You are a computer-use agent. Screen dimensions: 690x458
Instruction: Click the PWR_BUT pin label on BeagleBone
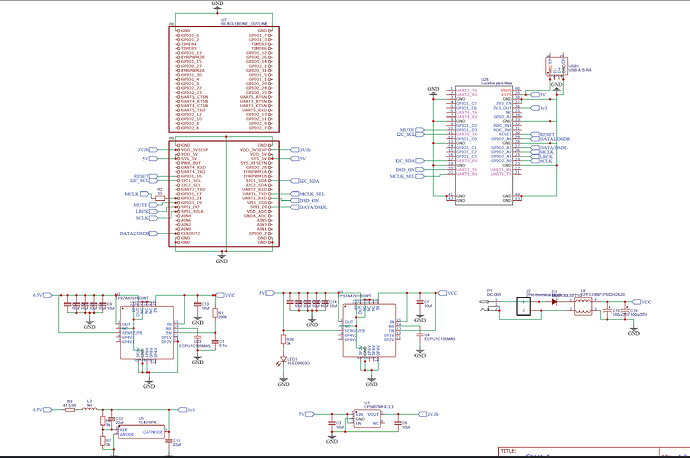tap(191, 163)
